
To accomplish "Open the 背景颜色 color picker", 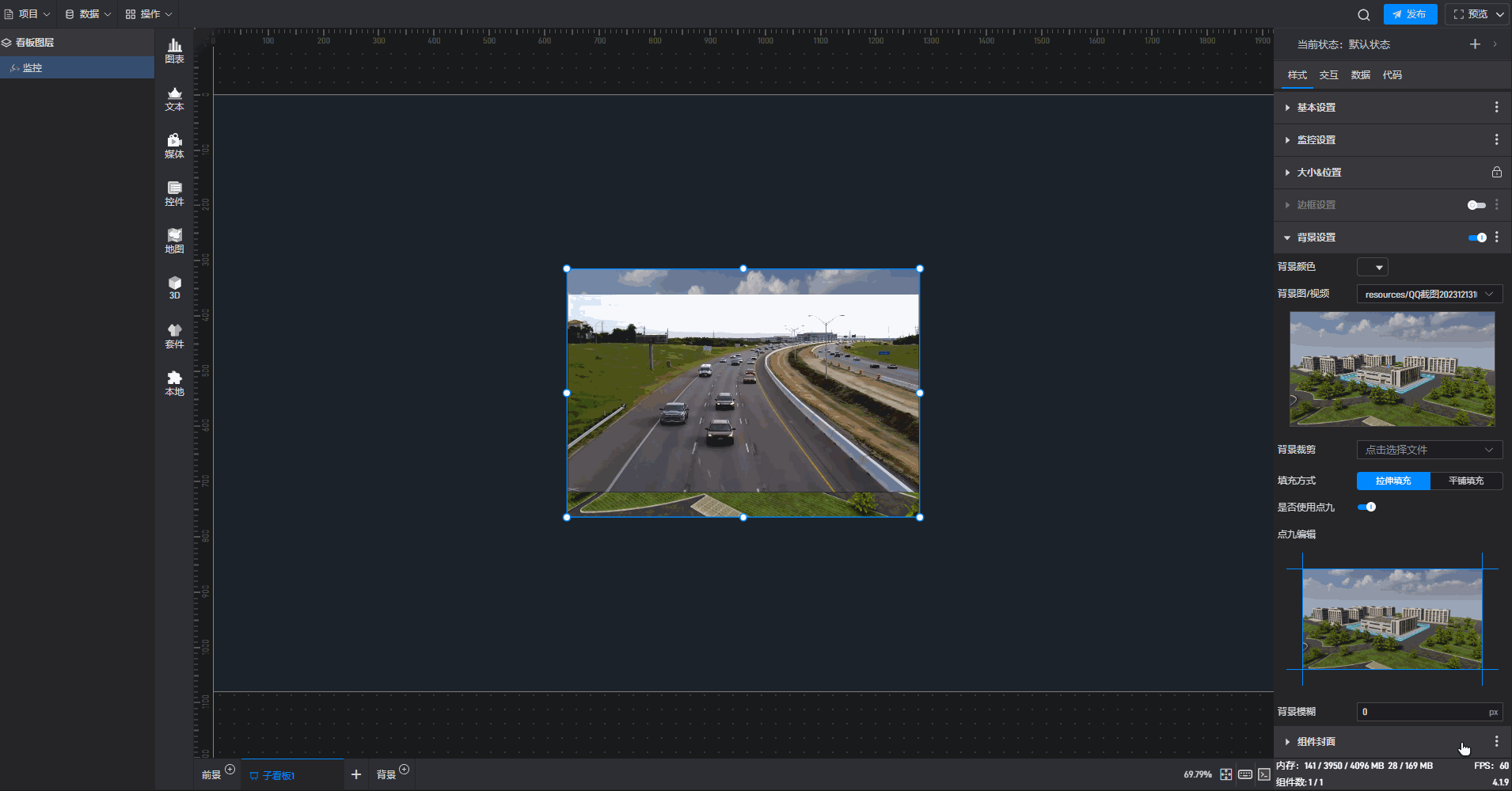I will pos(1372,268).
